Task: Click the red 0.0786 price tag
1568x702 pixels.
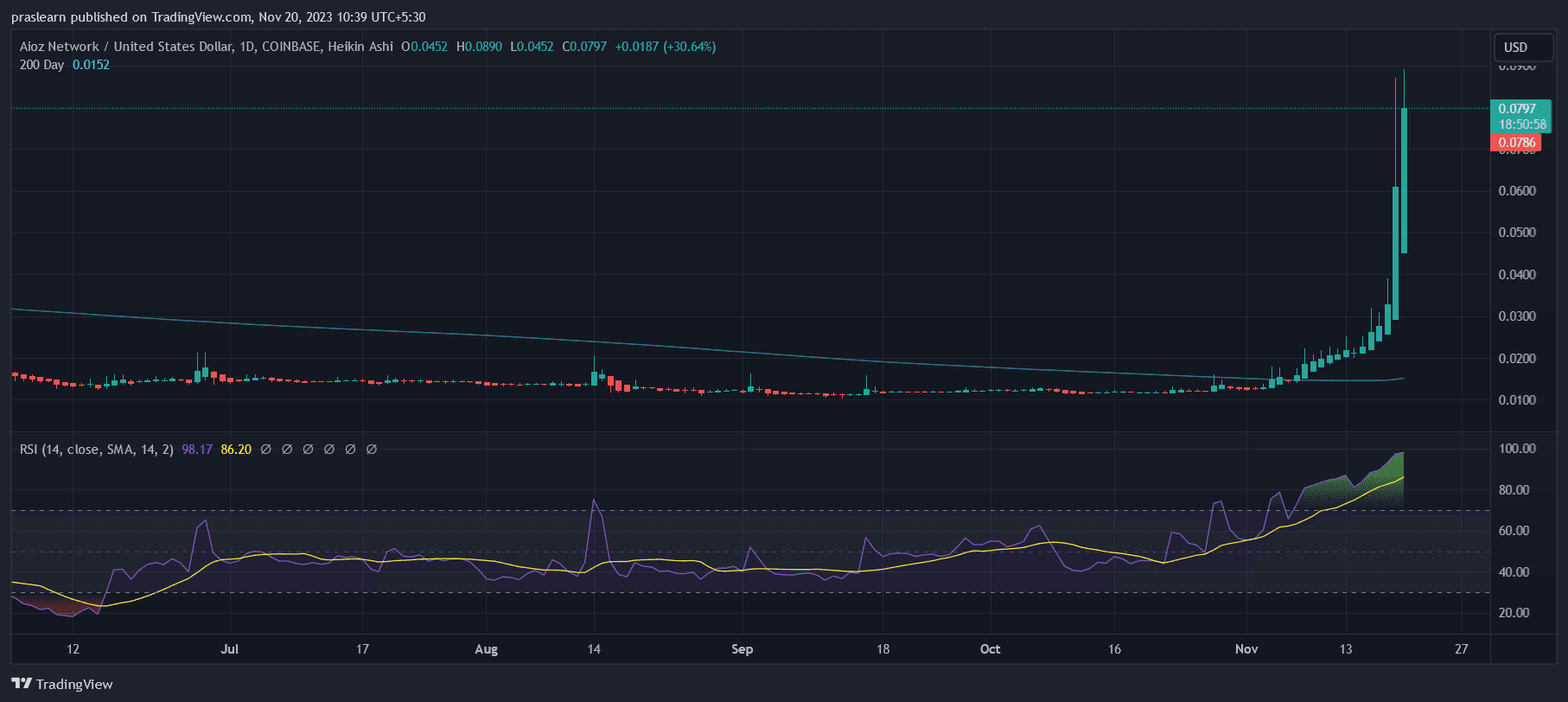Action: pos(1516,143)
